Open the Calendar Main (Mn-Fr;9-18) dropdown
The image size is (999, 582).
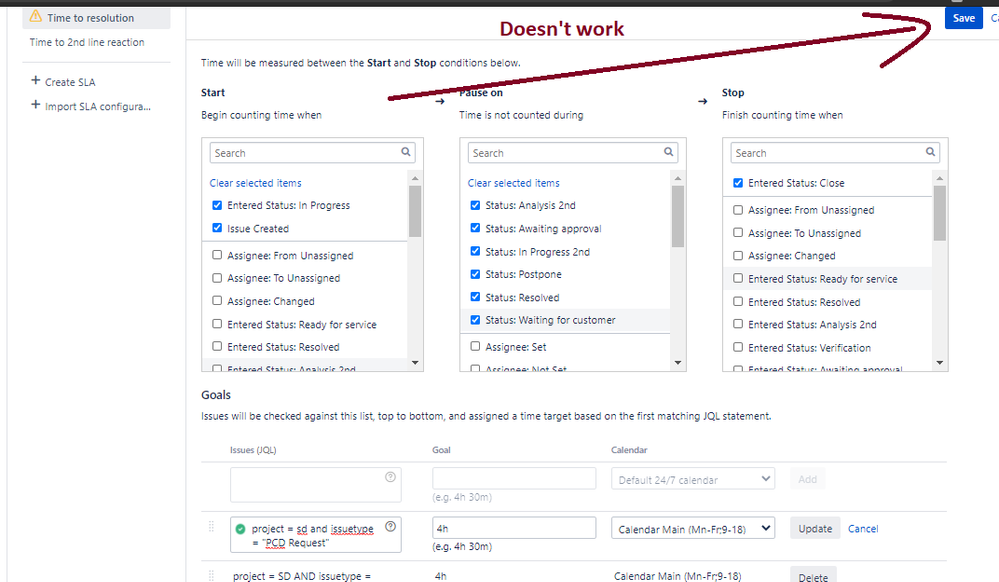pyautogui.click(x=693, y=528)
